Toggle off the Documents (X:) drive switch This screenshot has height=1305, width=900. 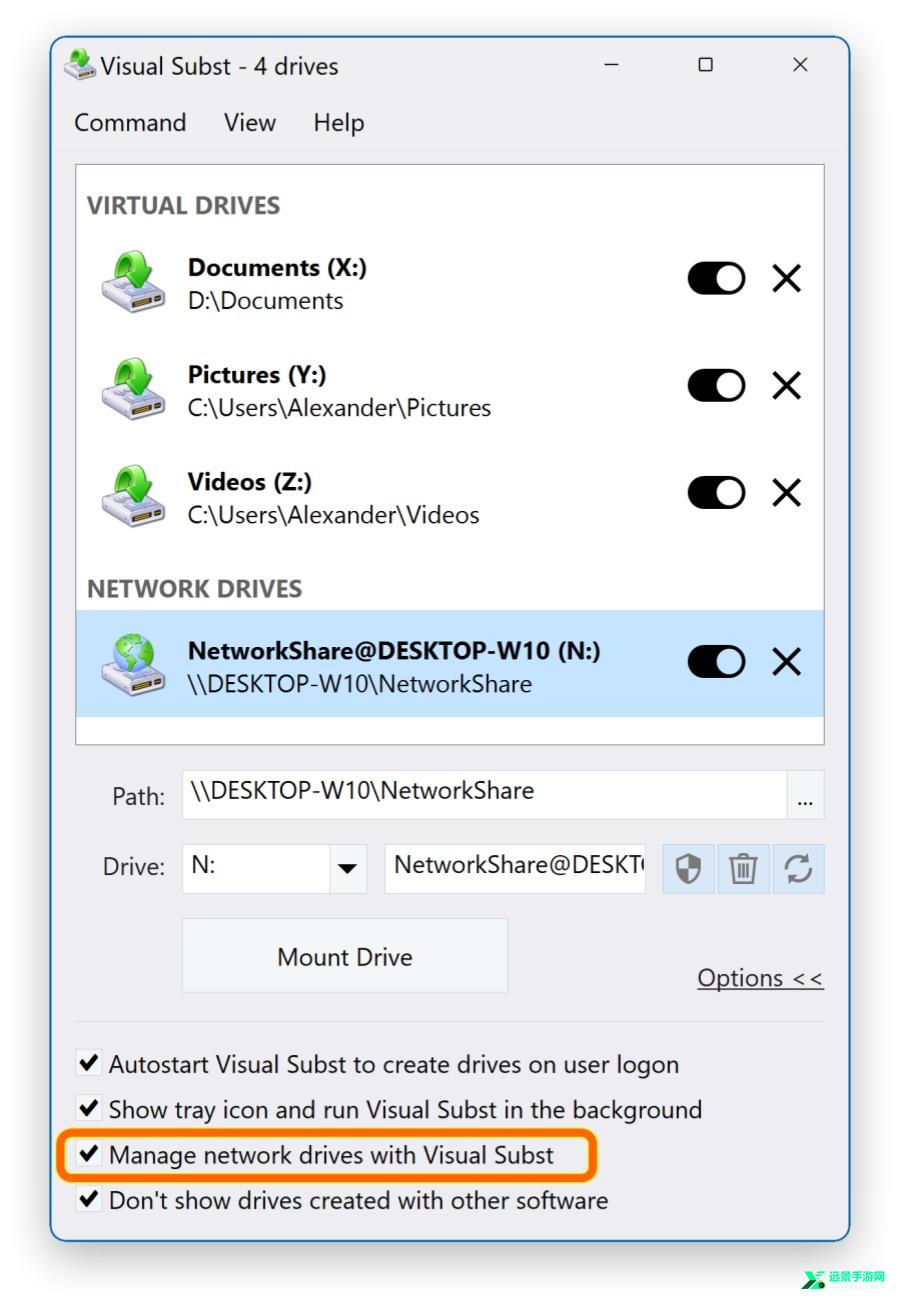[716, 278]
